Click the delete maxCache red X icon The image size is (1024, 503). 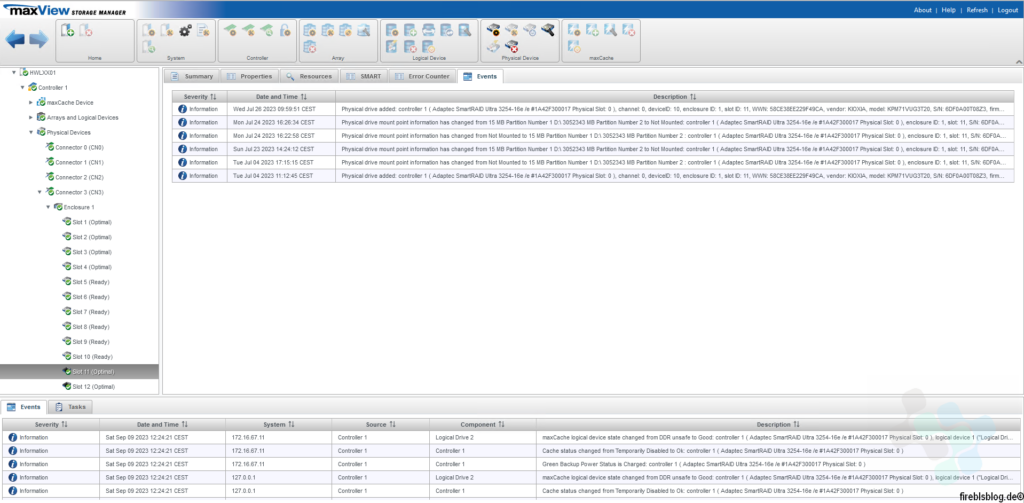pyautogui.click(x=629, y=30)
